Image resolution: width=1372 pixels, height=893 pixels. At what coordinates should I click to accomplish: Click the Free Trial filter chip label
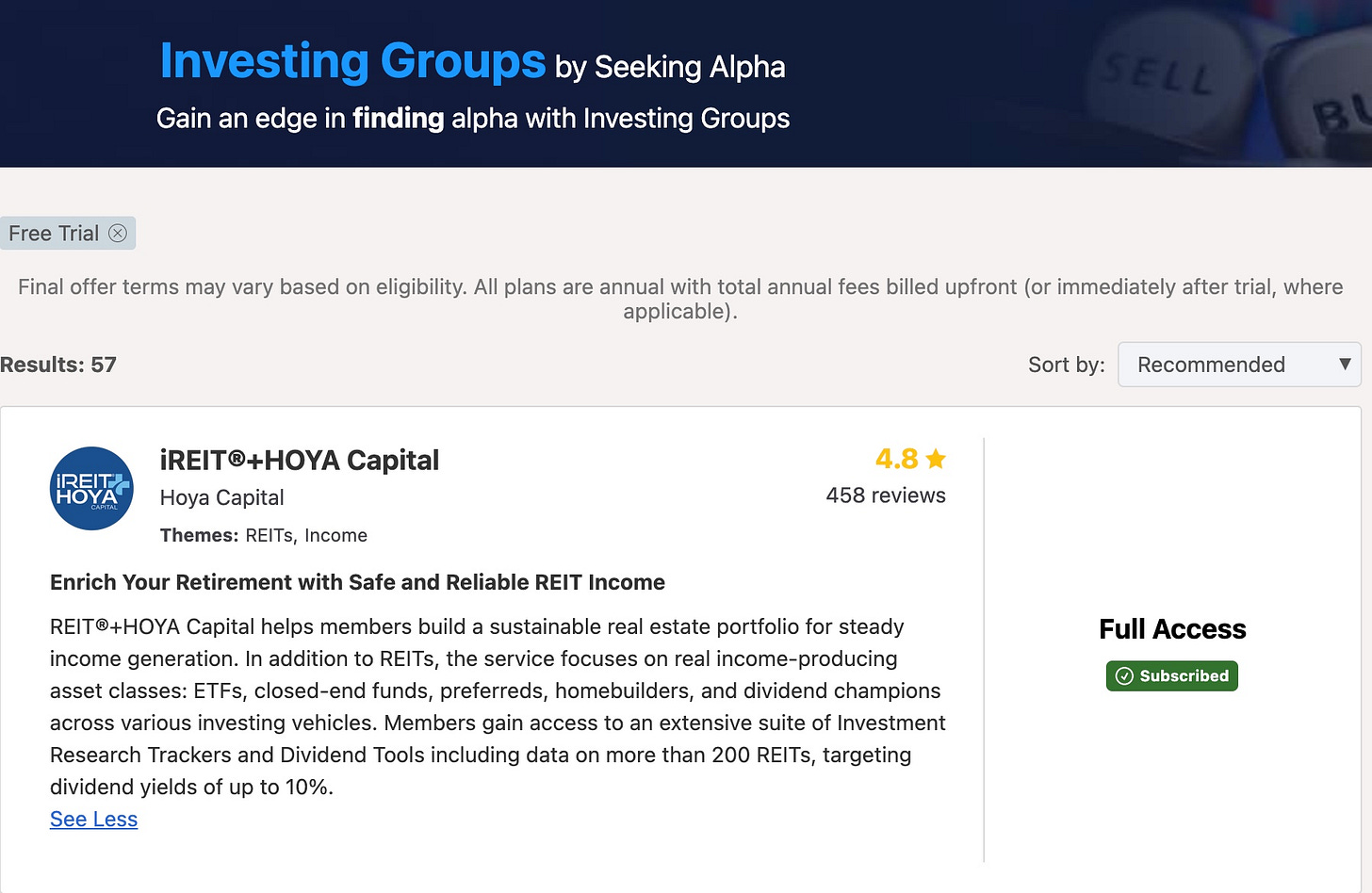[54, 234]
